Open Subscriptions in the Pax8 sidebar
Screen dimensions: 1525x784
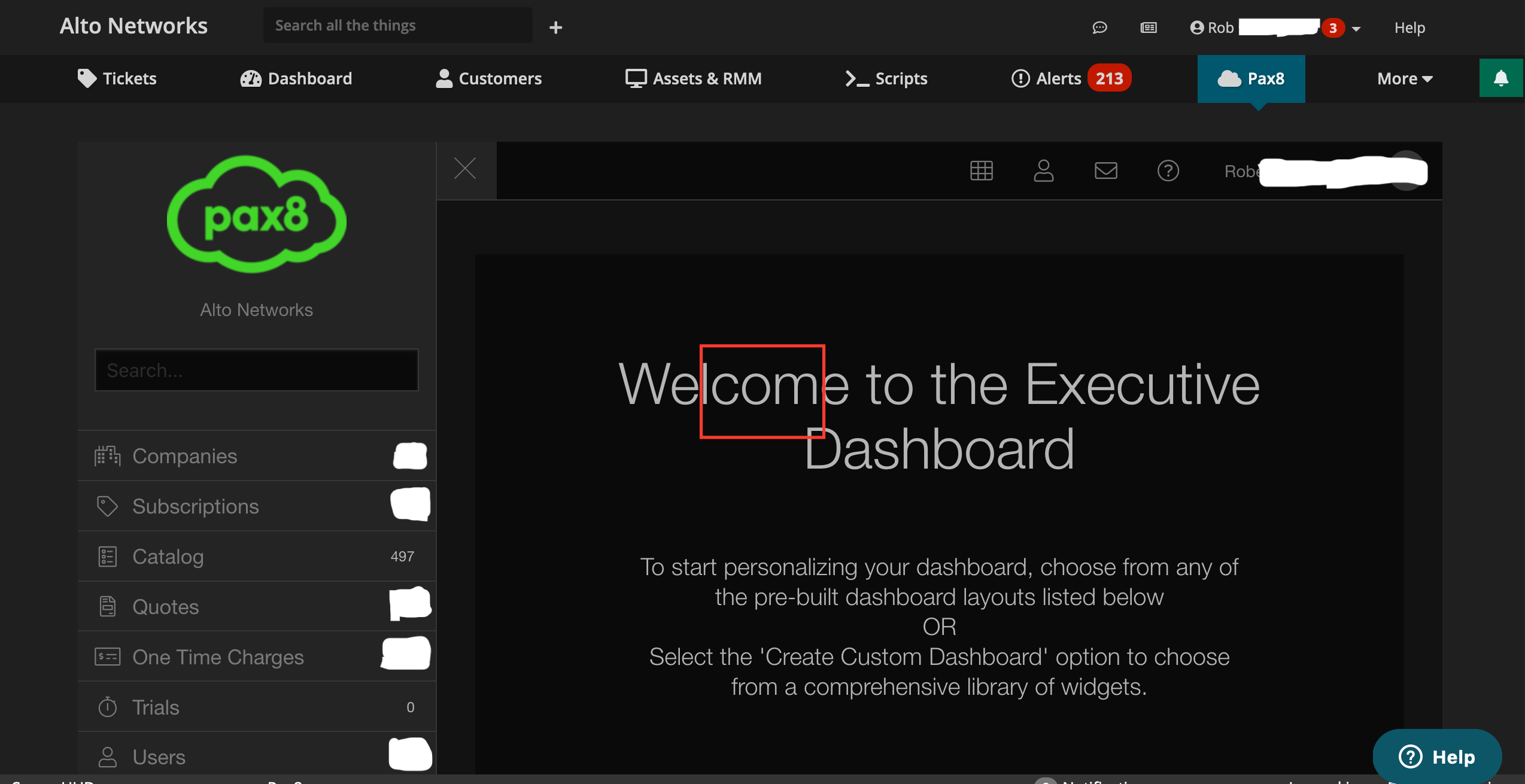(195, 506)
